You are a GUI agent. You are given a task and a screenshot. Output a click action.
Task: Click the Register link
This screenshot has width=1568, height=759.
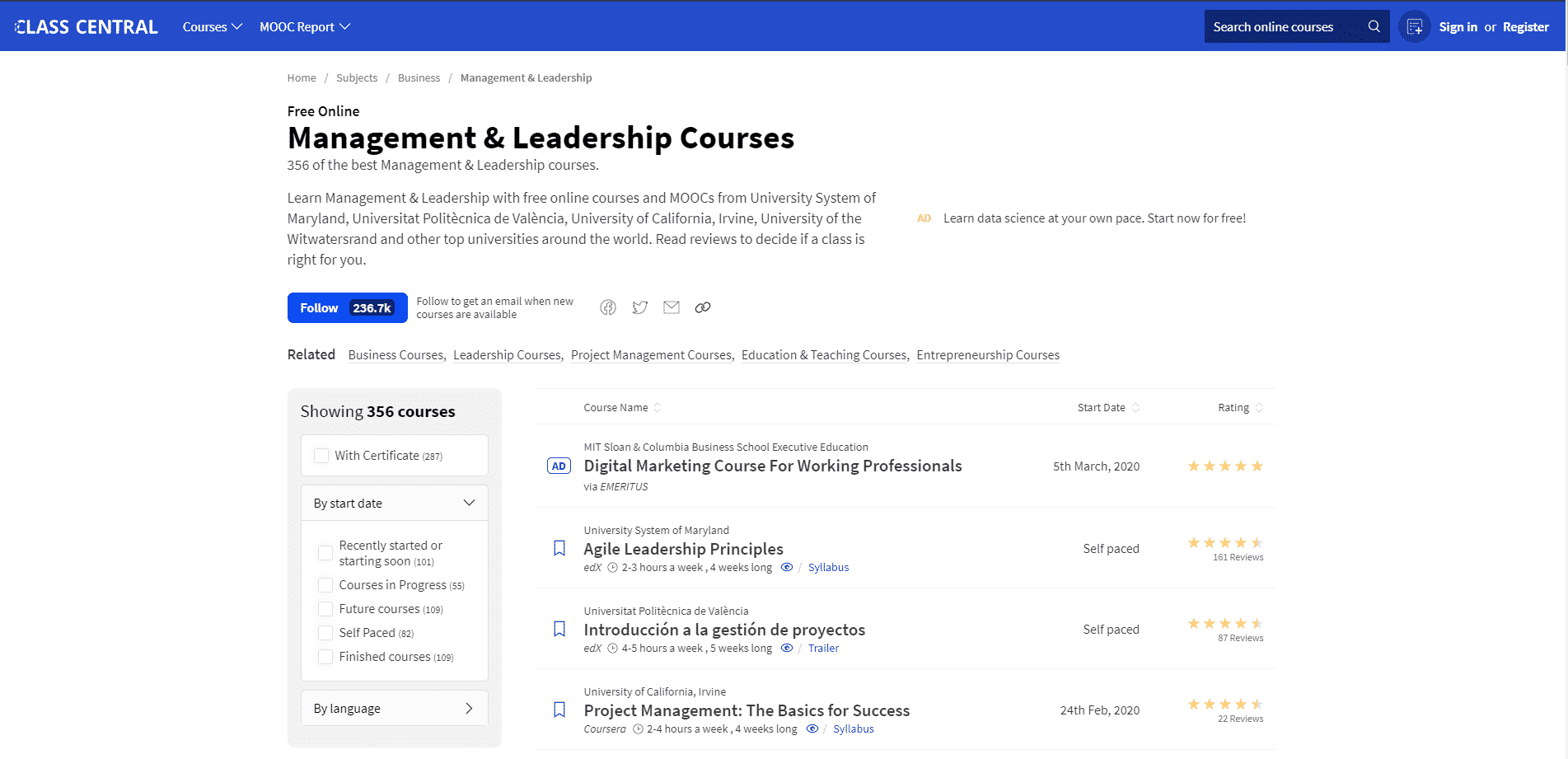tap(1525, 27)
